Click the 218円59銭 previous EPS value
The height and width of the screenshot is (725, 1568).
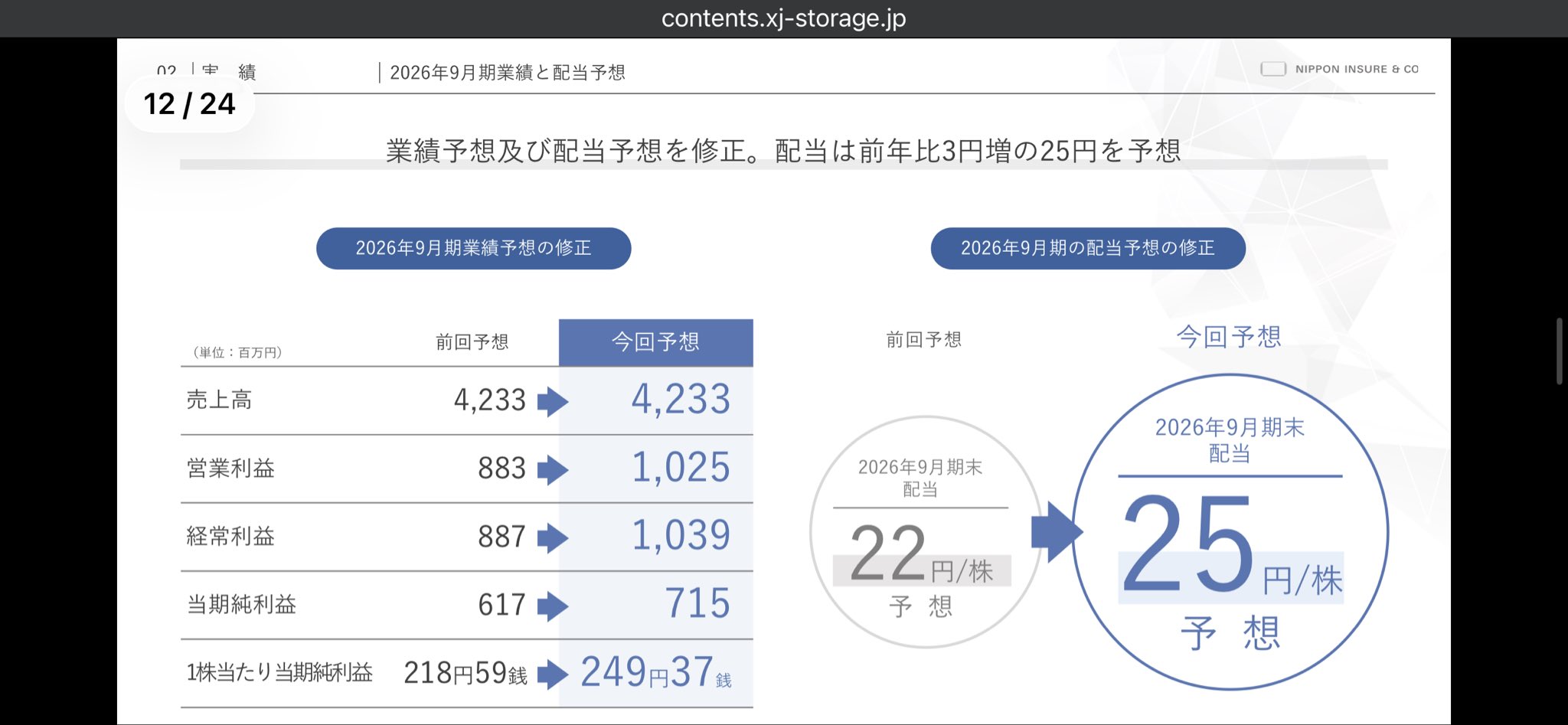coord(465,672)
